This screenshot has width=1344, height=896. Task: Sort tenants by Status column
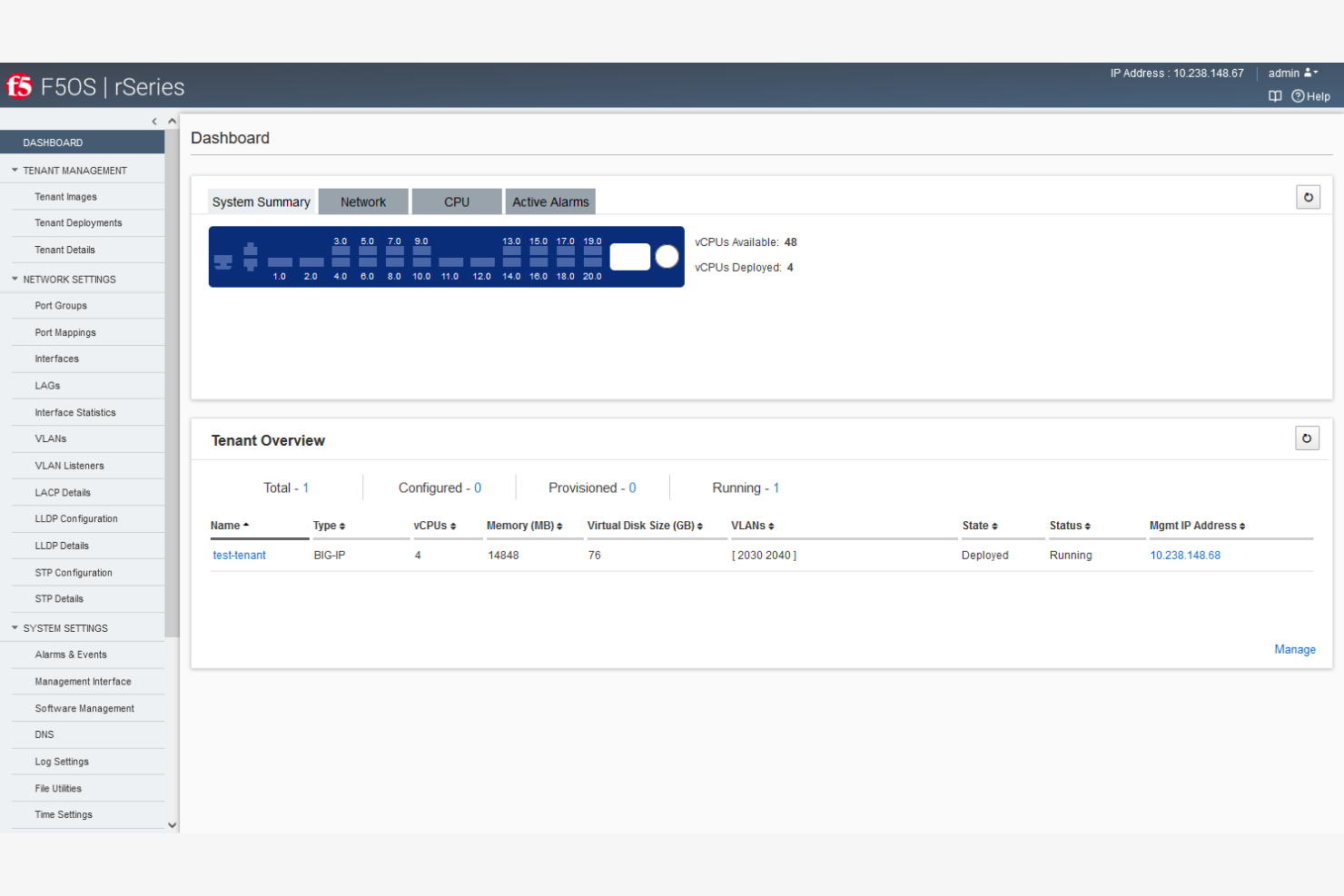click(1070, 526)
